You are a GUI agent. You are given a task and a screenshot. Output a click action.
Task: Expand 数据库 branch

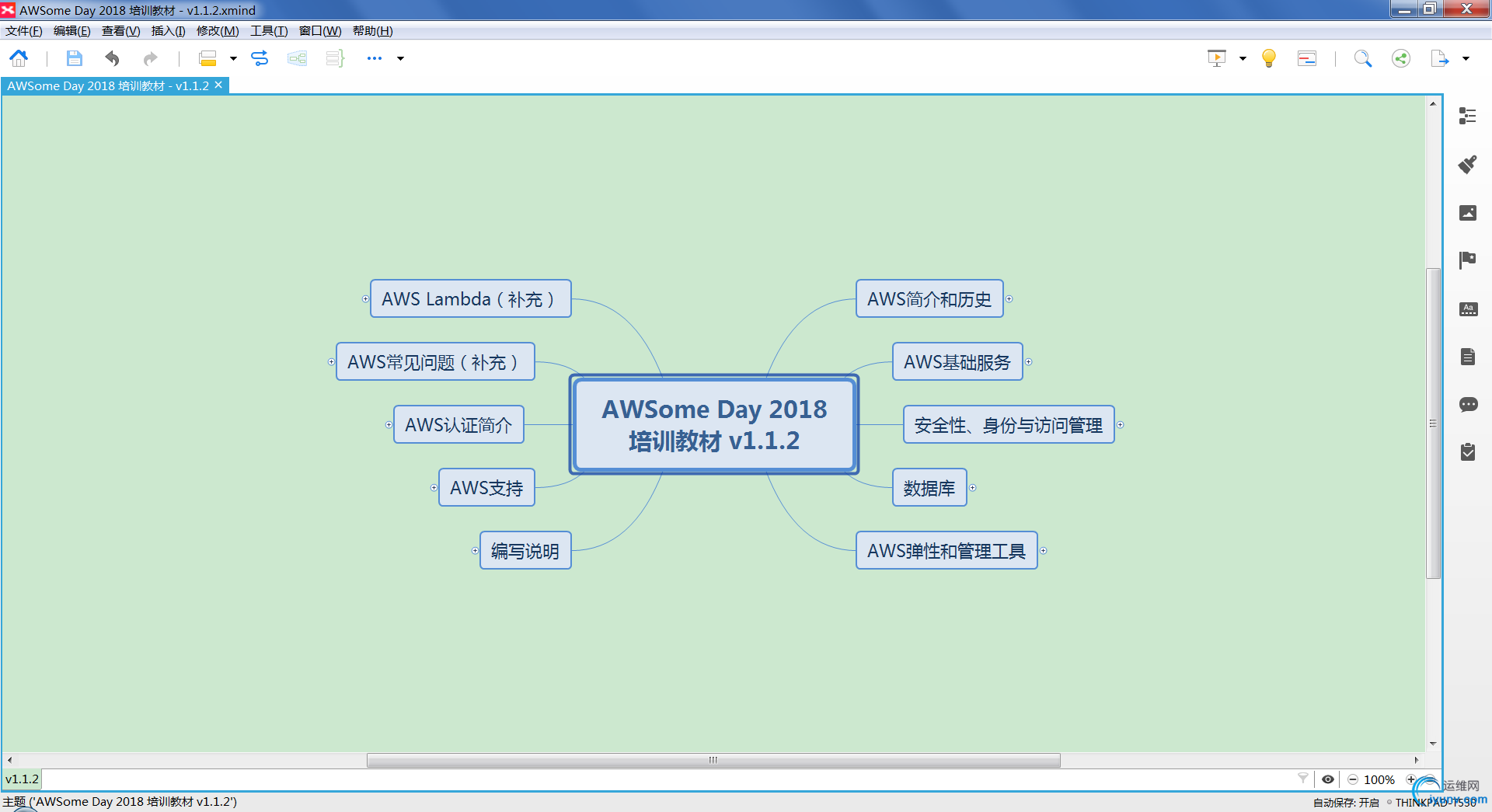pos(972,488)
